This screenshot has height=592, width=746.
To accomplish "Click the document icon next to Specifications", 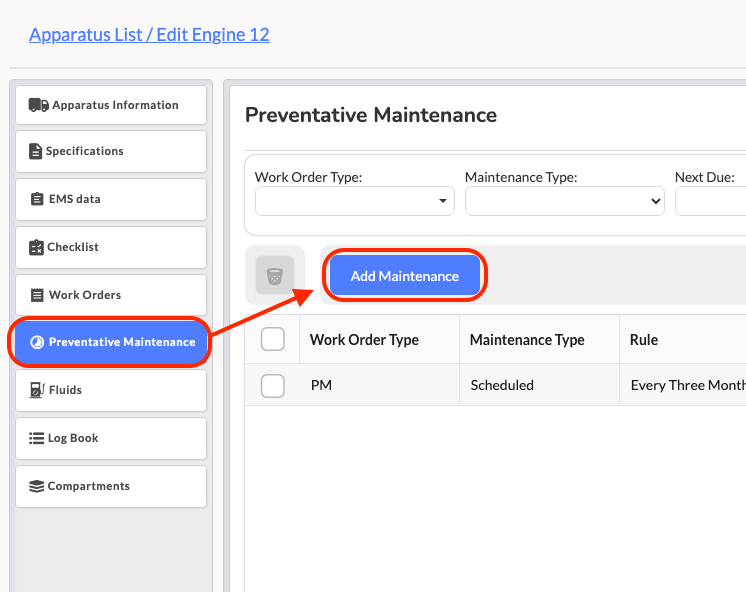I will [36, 152].
